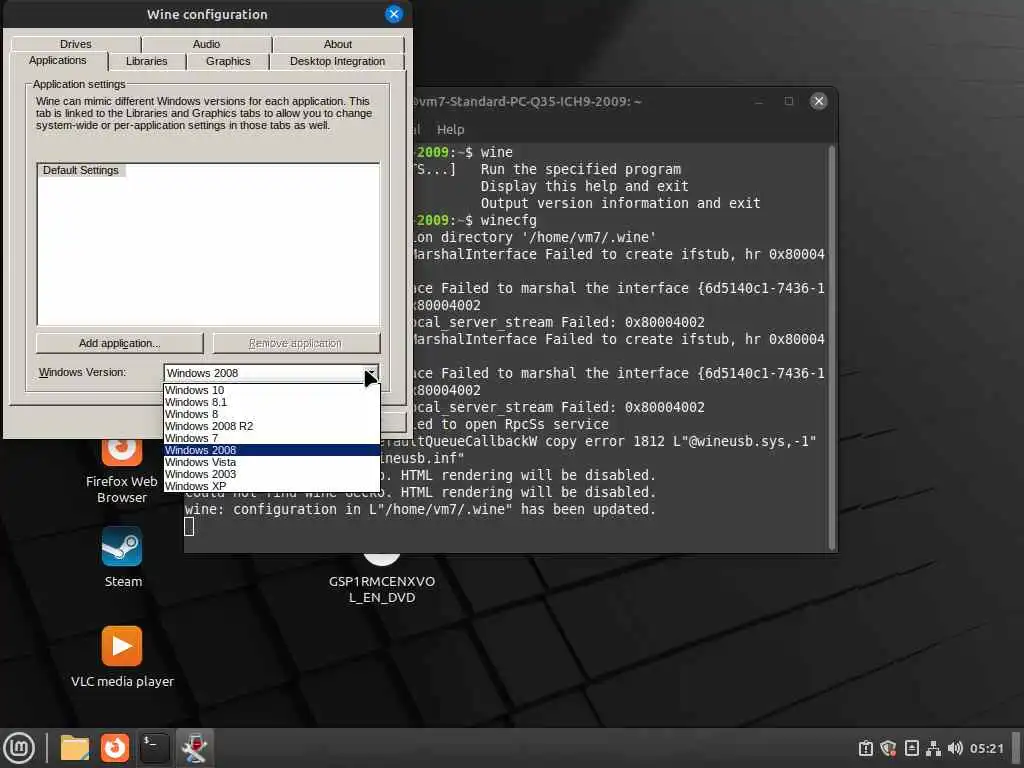Viewport: 1024px width, 768px height.
Task: Minimize the terminal window
Action: pyautogui.click(x=759, y=101)
